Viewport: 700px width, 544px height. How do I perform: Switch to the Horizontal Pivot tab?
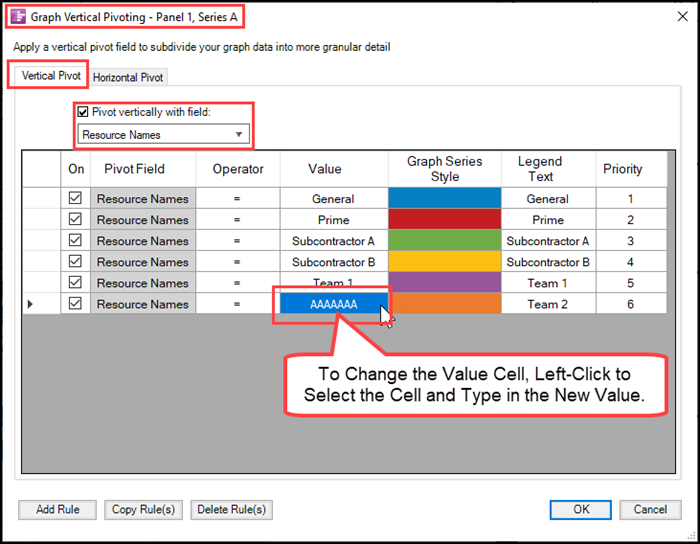click(128, 77)
